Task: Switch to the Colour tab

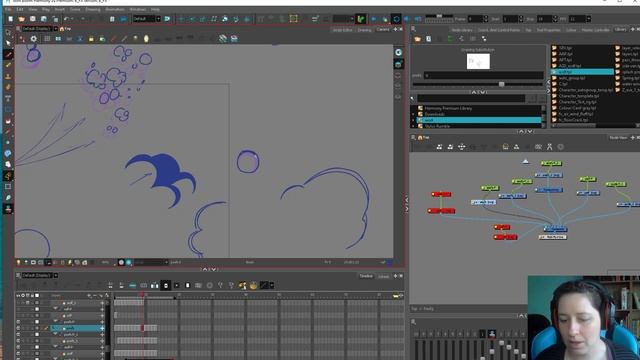Action: click(571, 30)
